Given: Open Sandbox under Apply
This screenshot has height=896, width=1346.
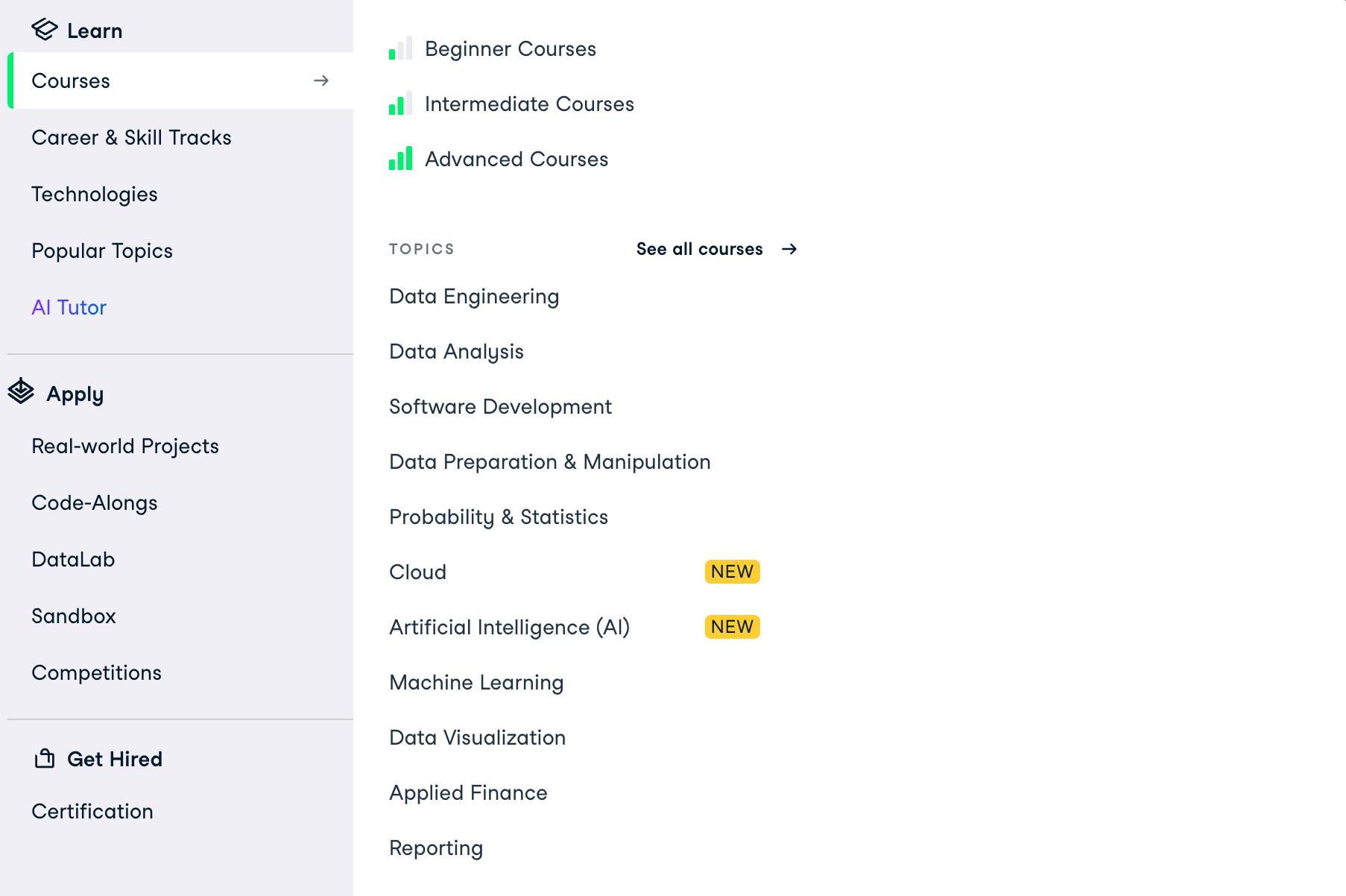Looking at the screenshot, I should coord(74,616).
